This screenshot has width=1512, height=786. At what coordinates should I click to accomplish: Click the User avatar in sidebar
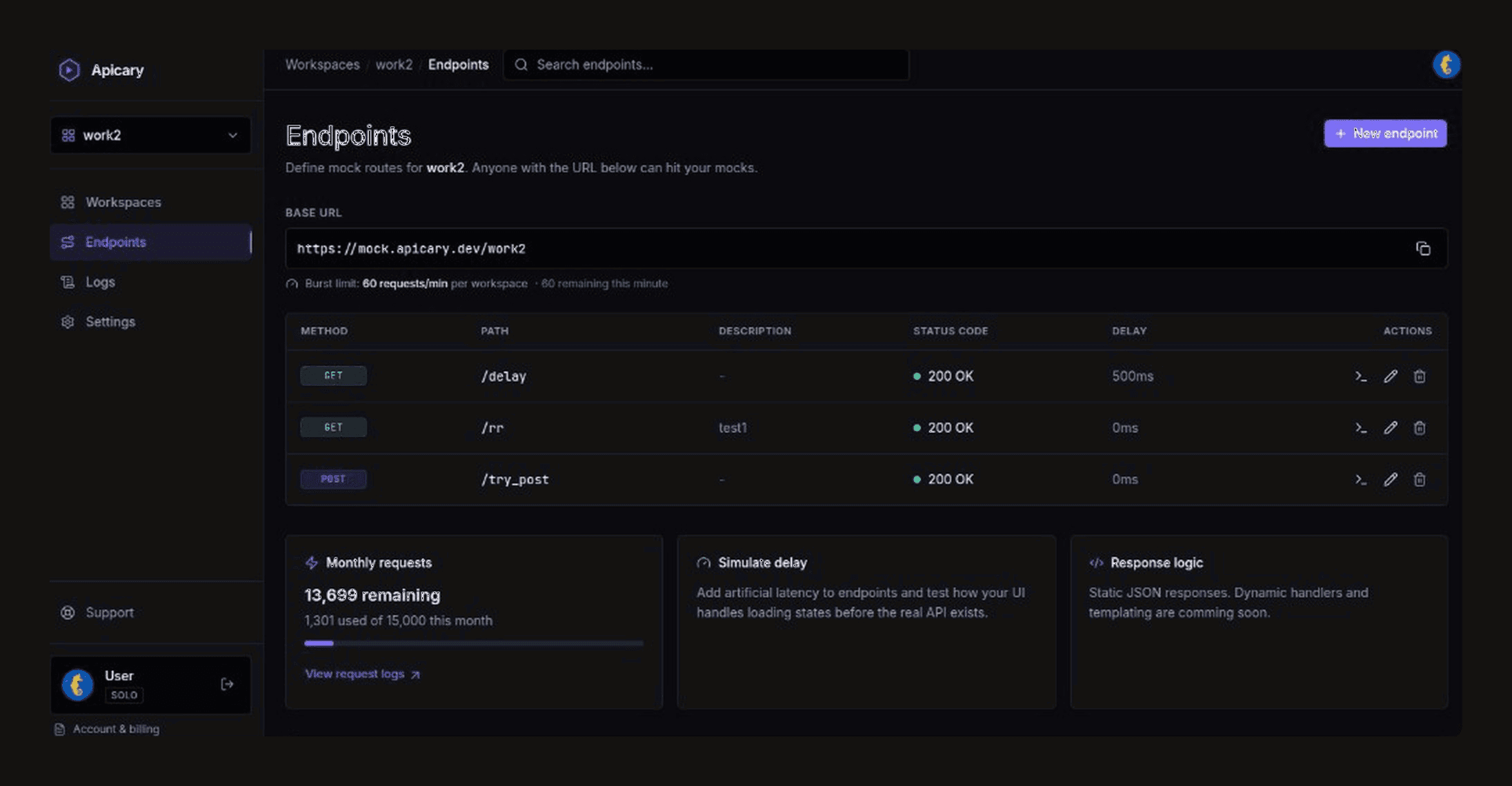pyautogui.click(x=77, y=685)
